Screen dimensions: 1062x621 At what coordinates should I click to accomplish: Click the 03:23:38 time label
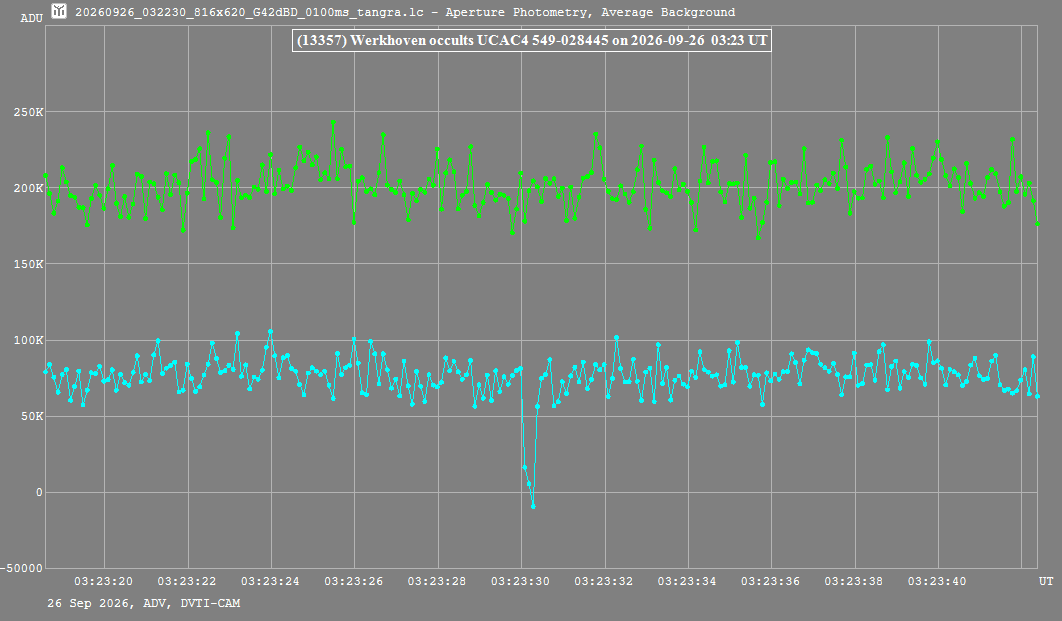(x=853, y=581)
